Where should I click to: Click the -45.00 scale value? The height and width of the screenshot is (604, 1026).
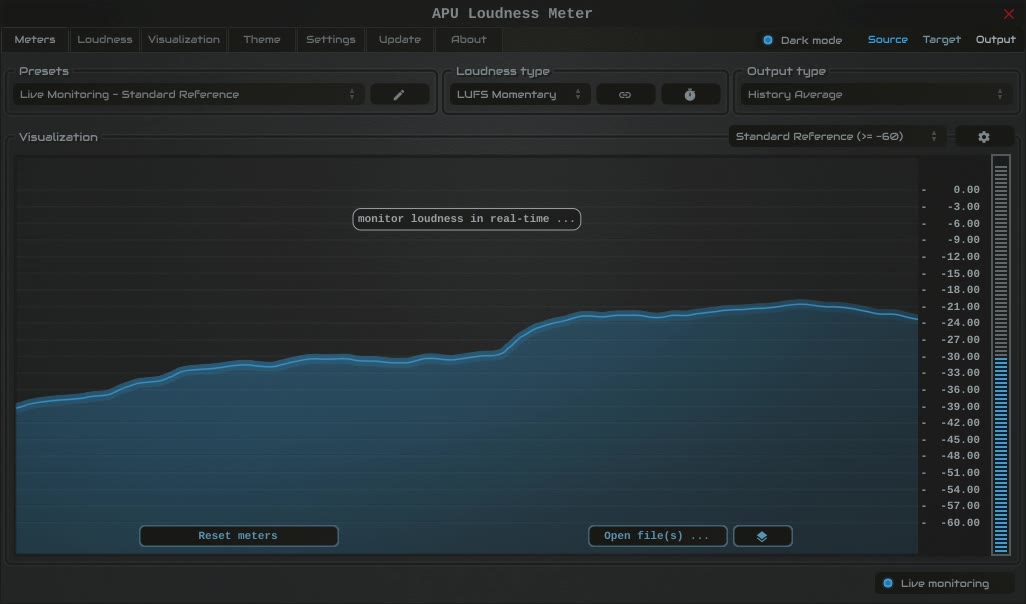pos(961,440)
